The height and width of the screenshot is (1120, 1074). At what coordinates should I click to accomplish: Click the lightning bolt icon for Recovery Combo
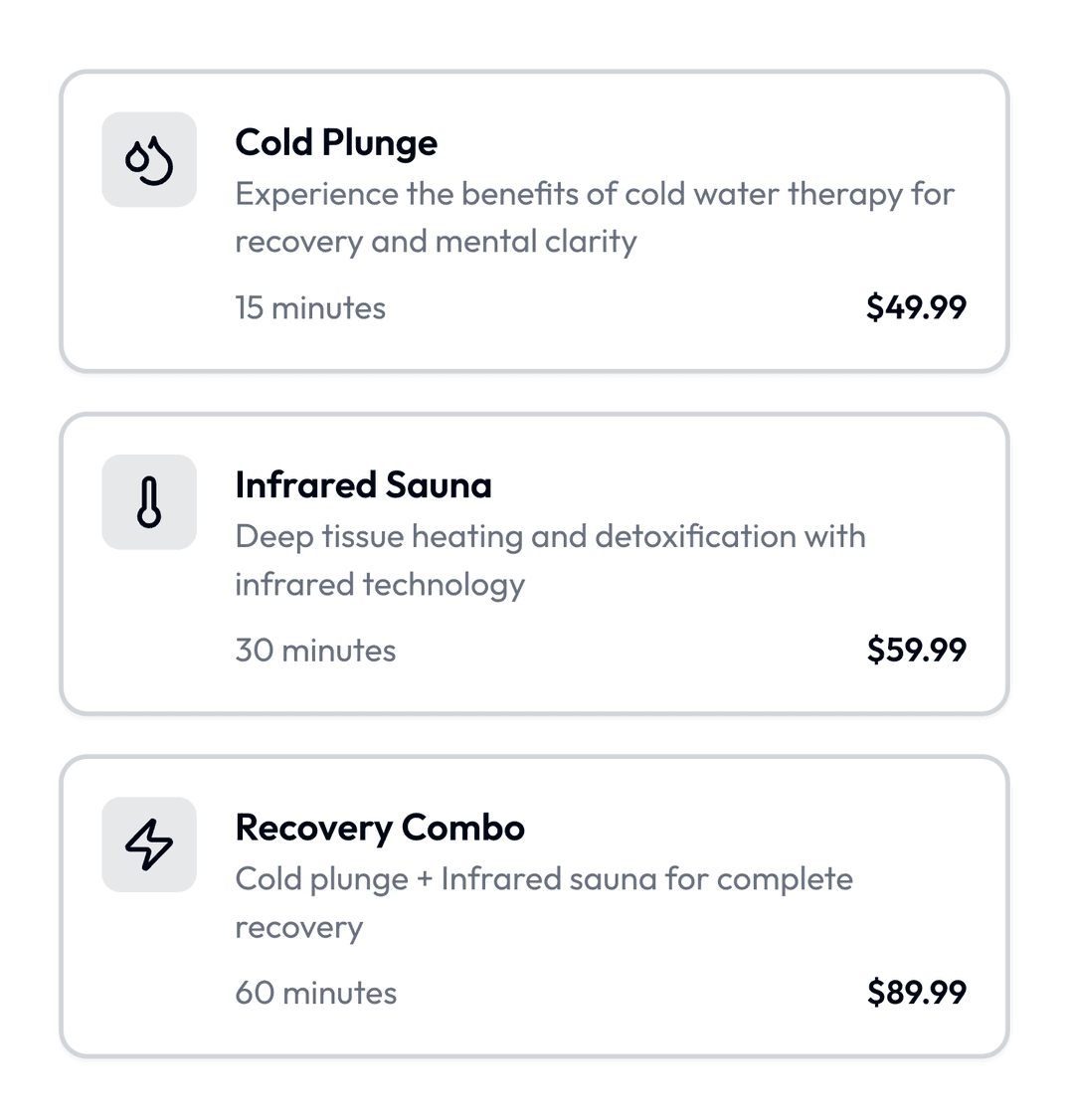[149, 844]
